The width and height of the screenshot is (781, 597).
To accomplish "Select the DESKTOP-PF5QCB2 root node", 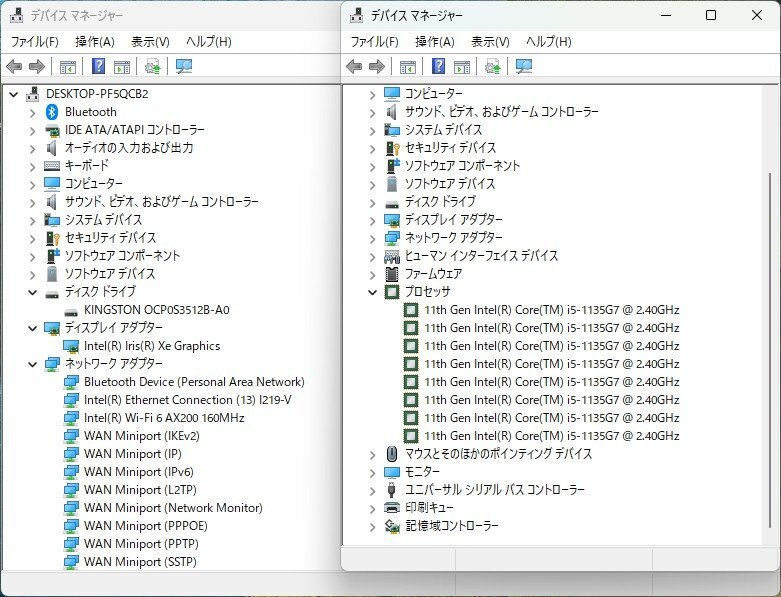I will (x=96, y=94).
